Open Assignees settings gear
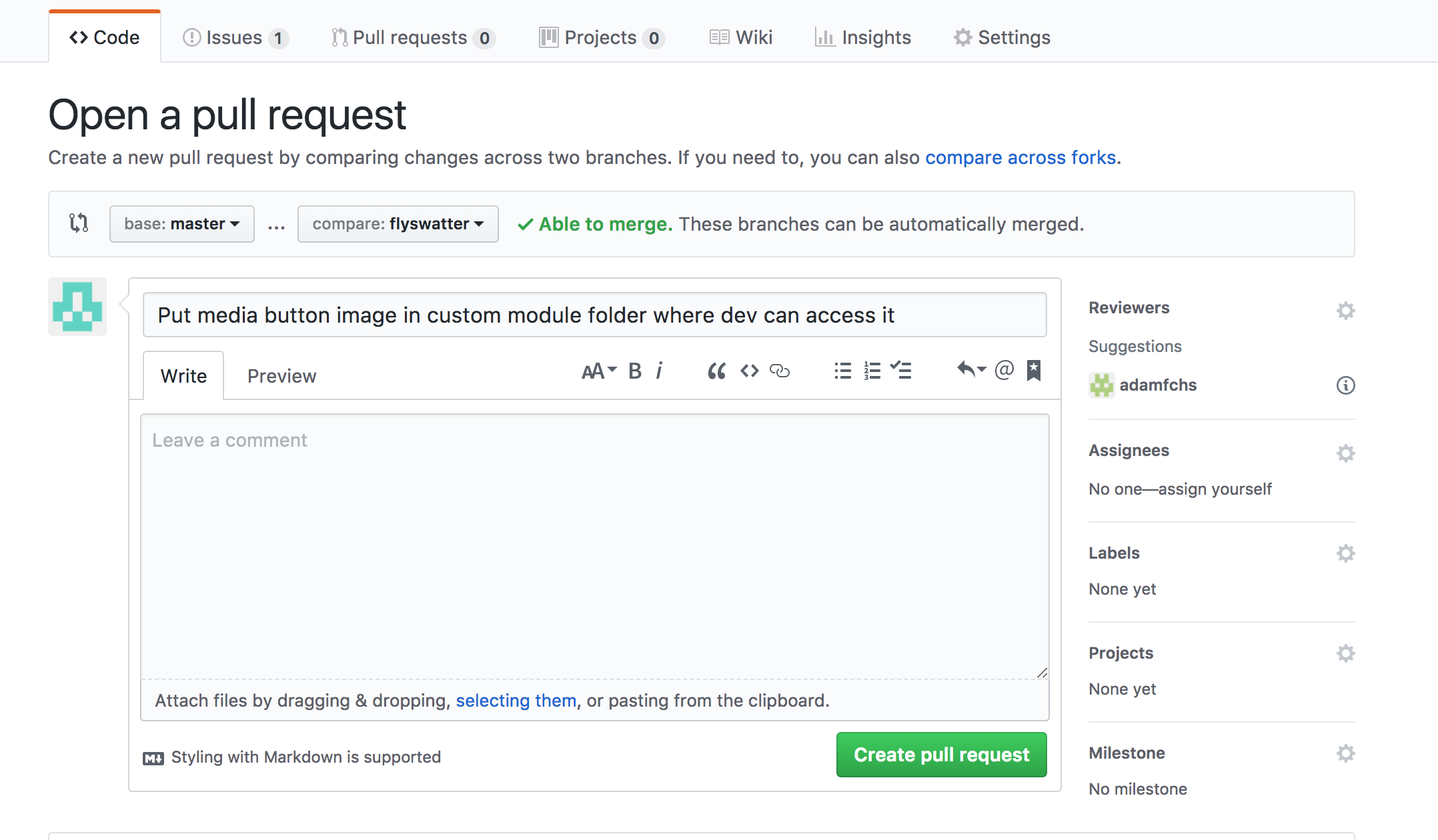The width and height of the screenshot is (1438, 840). point(1346,452)
